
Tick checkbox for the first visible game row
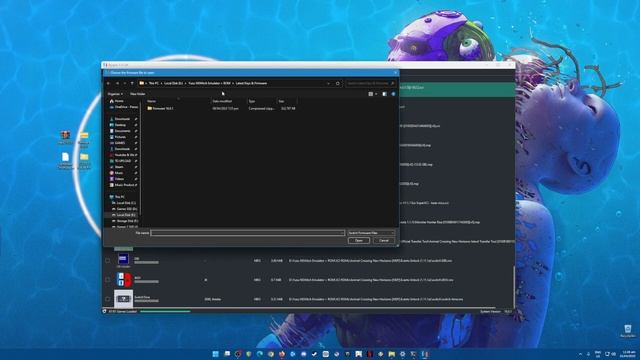107,260
